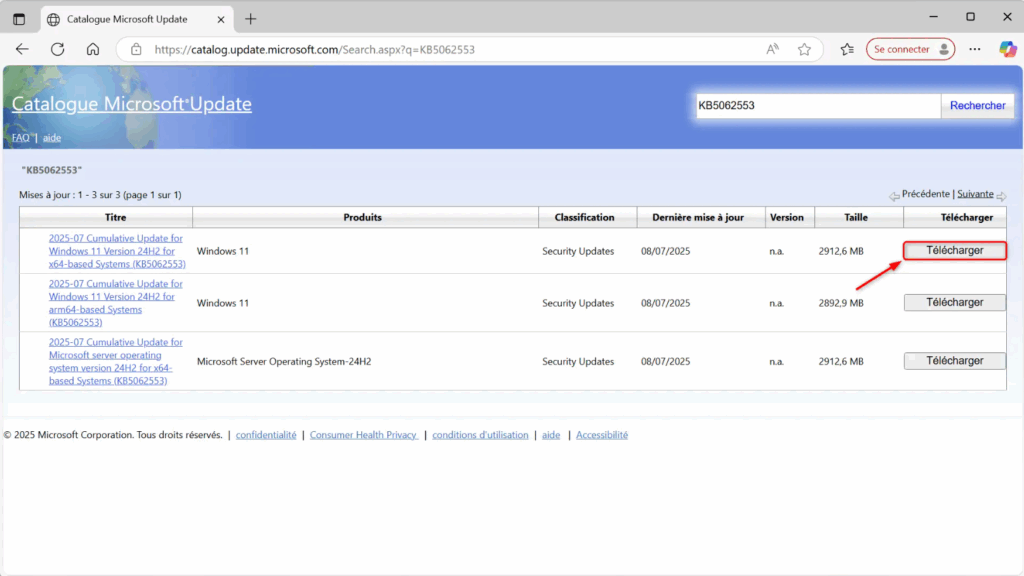Sort results by Produits column header

(x=362, y=217)
